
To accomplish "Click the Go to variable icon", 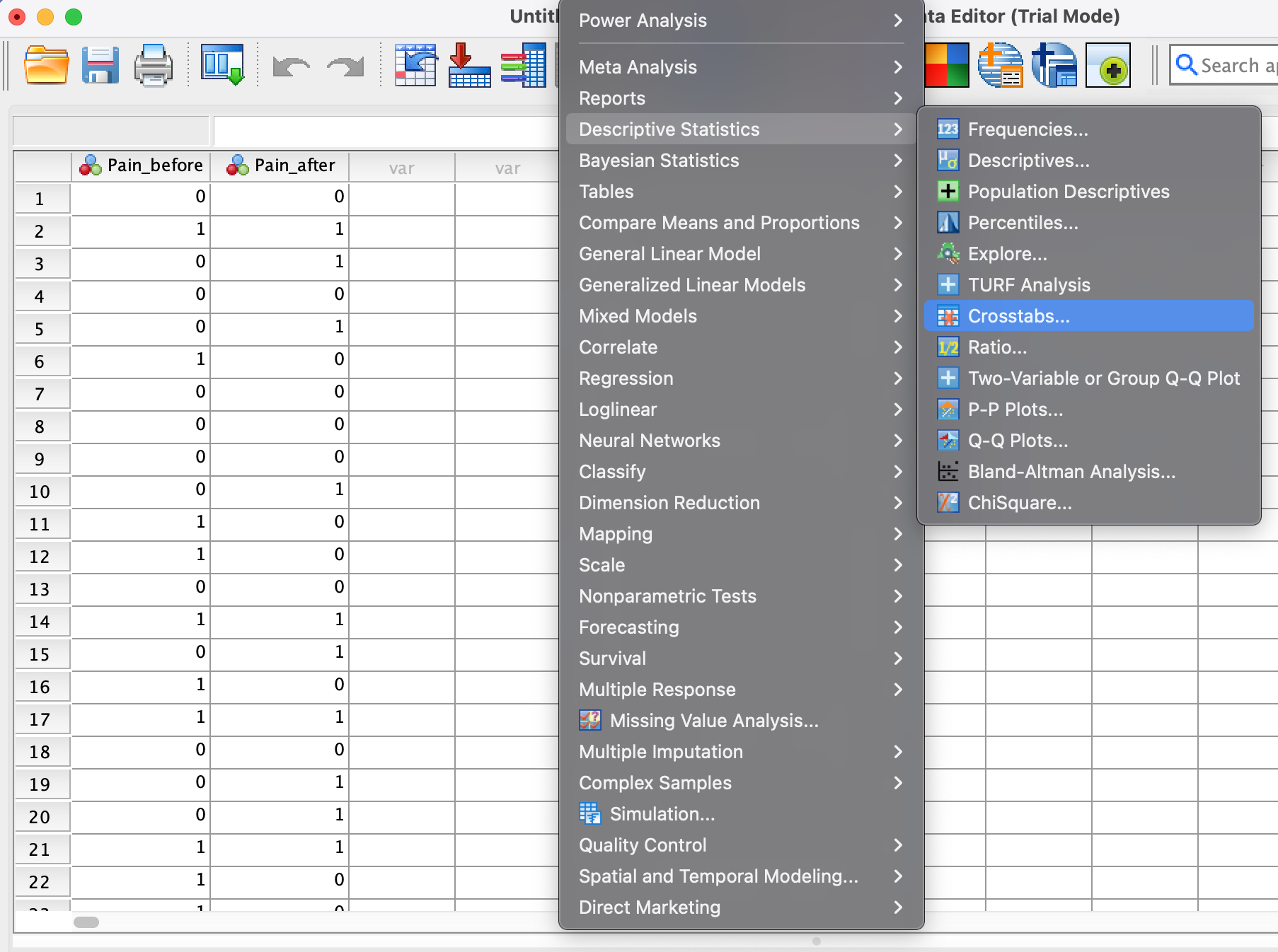I will pyautogui.click(x=469, y=66).
